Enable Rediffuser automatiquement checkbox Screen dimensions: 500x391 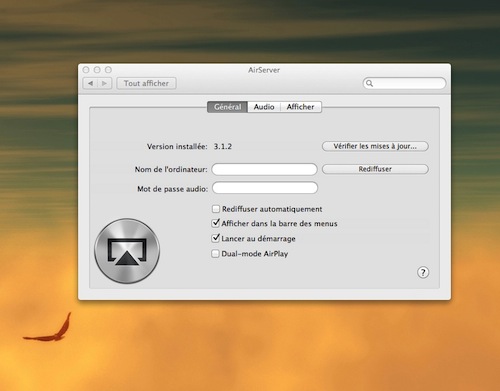(x=216, y=209)
